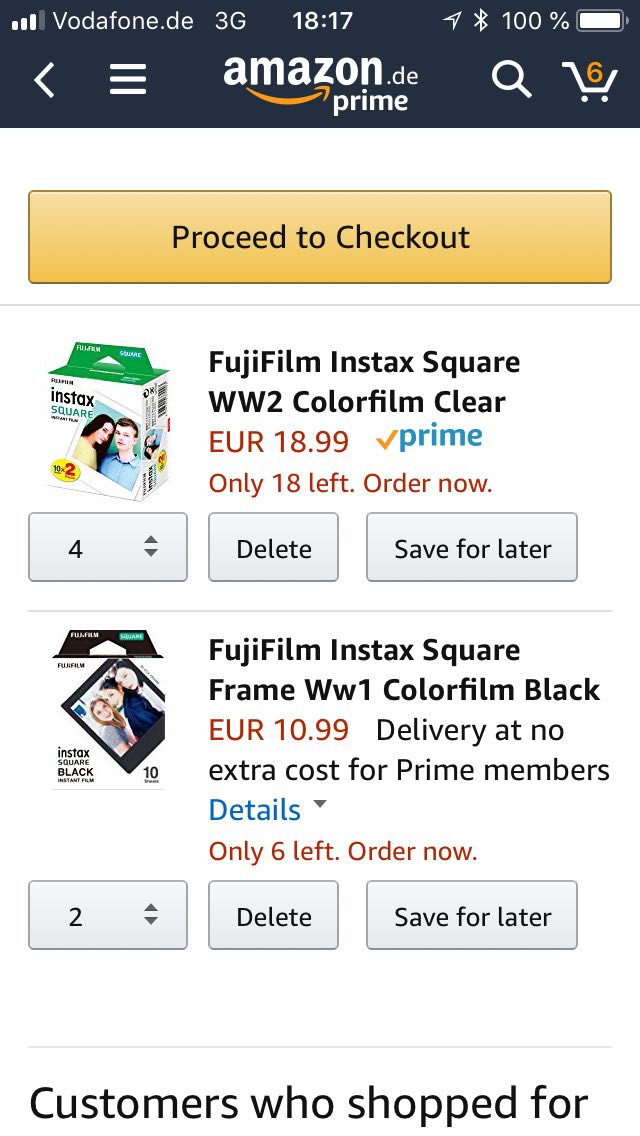Tap the Bluetooth status icon
The image size is (640, 1136).
pyautogui.click(x=481, y=21)
